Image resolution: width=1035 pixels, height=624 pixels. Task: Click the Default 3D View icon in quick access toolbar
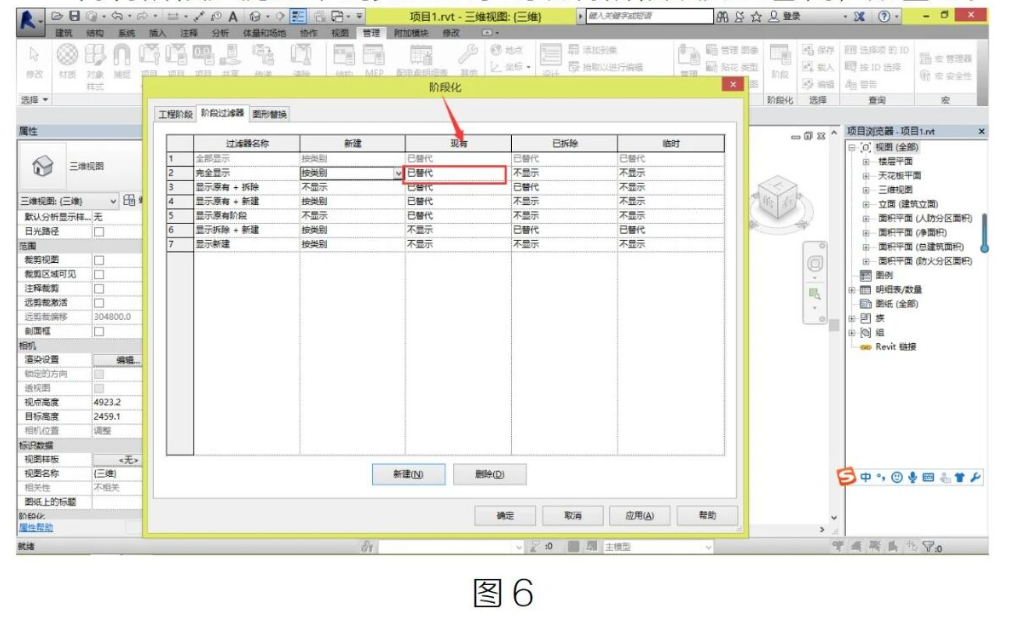pyautogui.click(x=255, y=17)
